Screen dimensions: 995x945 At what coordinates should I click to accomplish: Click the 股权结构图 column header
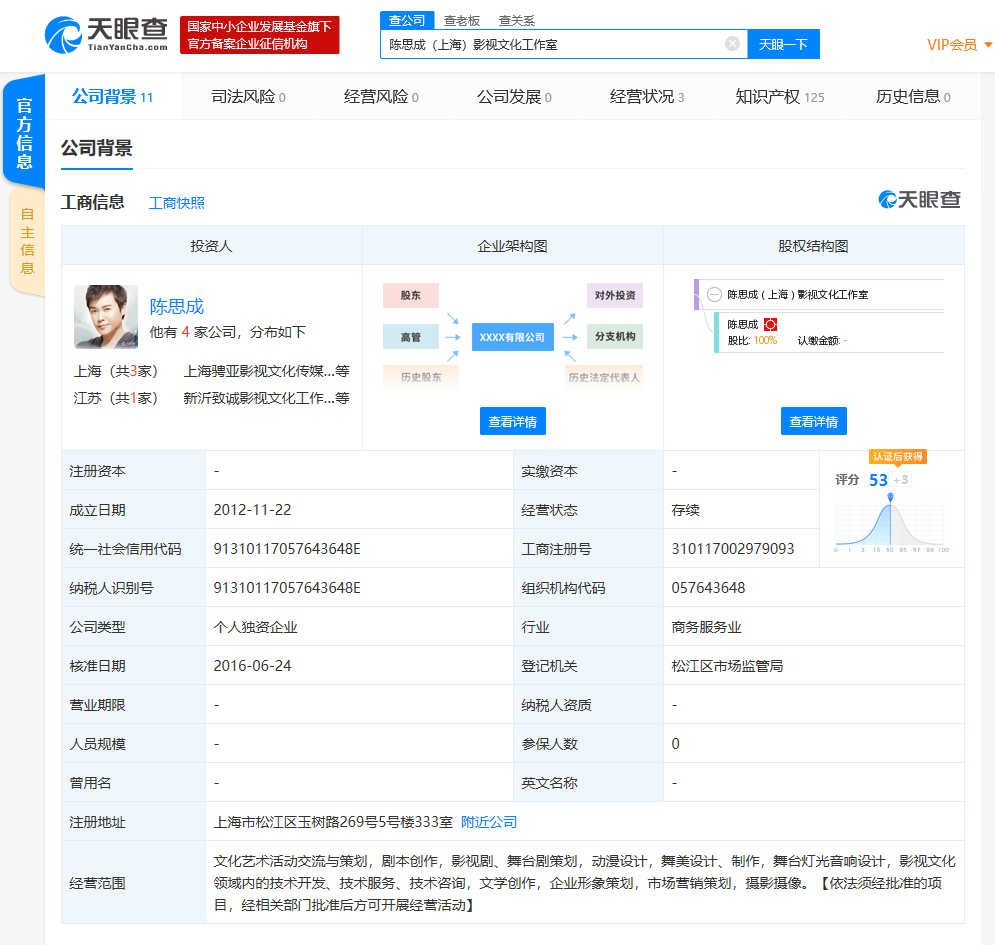click(814, 246)
